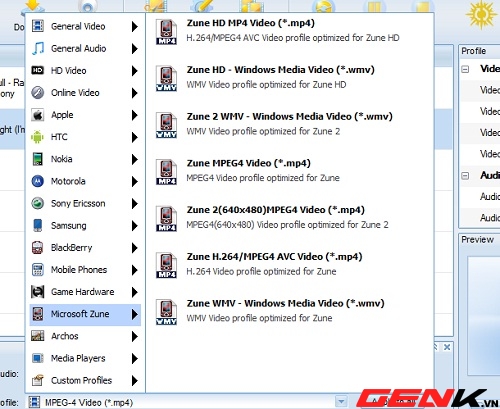Viewport: 500px width, 409px height.
Task: Click the Motorola logo icon
Action: (38, 181)
